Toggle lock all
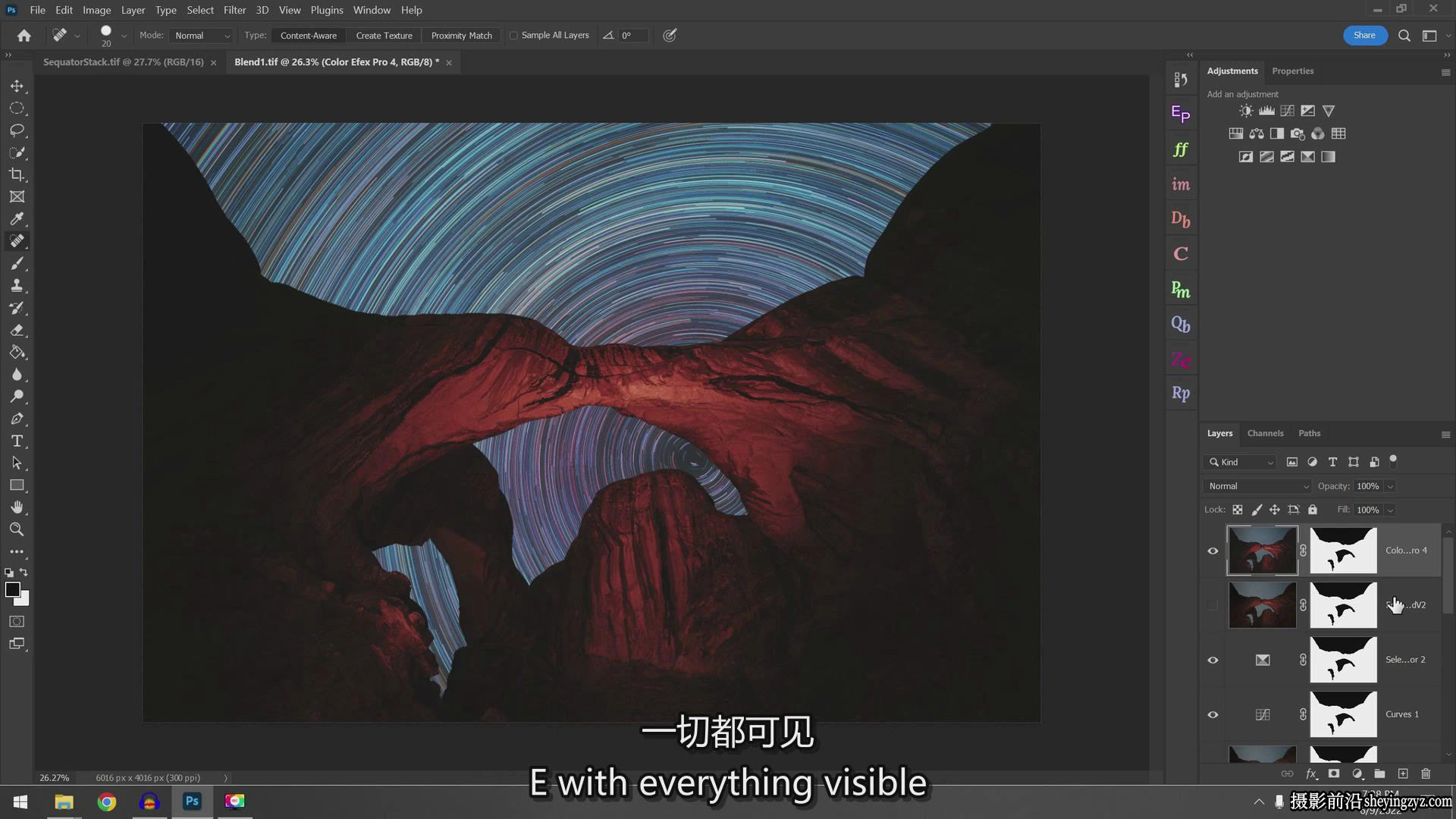Screen dimensions: 1456x819 click(1313, 510)
